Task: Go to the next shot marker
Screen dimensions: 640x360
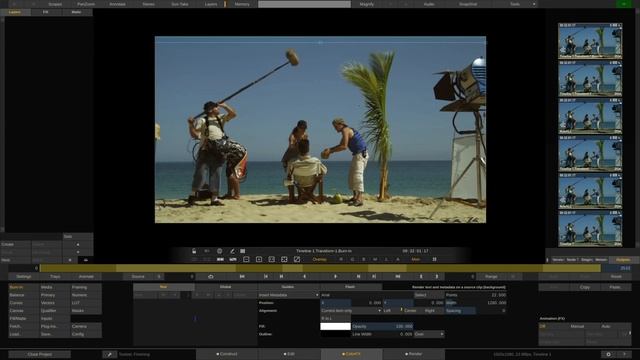Action: coord(374,276)
